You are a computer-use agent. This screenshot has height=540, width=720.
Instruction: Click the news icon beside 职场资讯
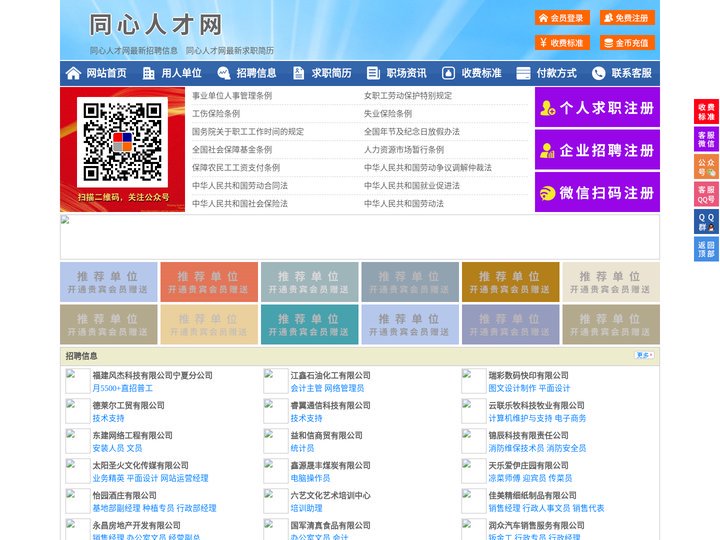373,73
